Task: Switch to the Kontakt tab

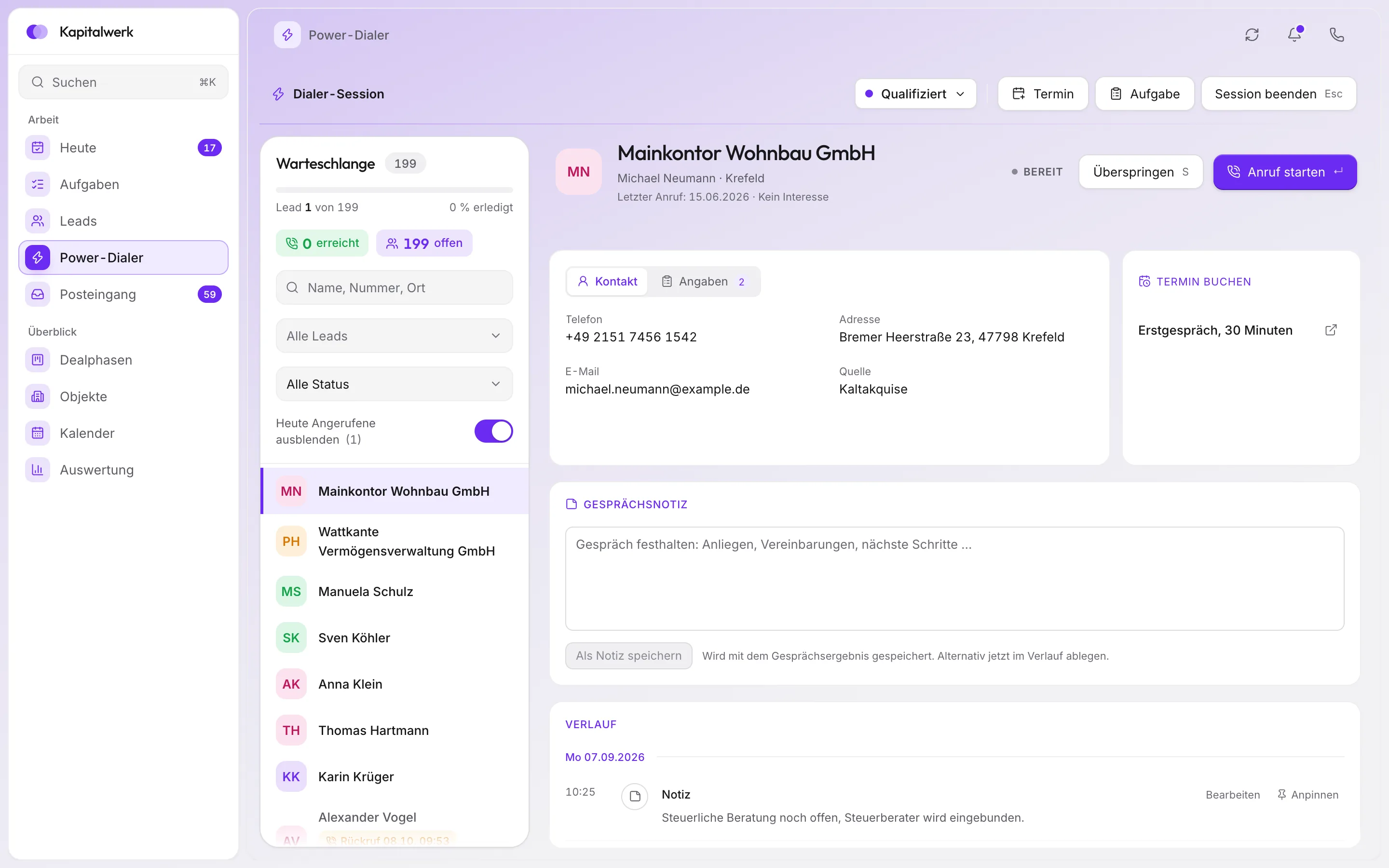Action: [x=607, y=281]
